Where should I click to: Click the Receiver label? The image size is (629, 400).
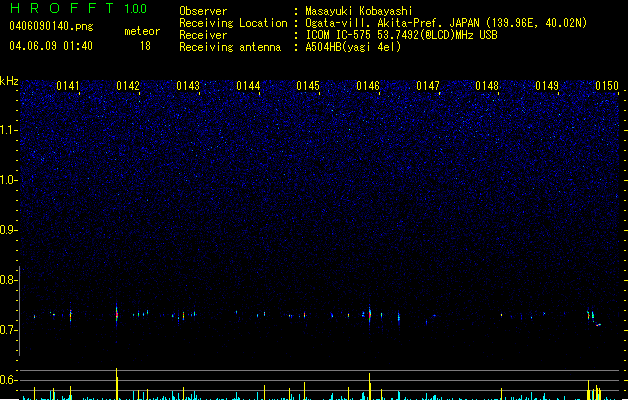tap(203, 35)
